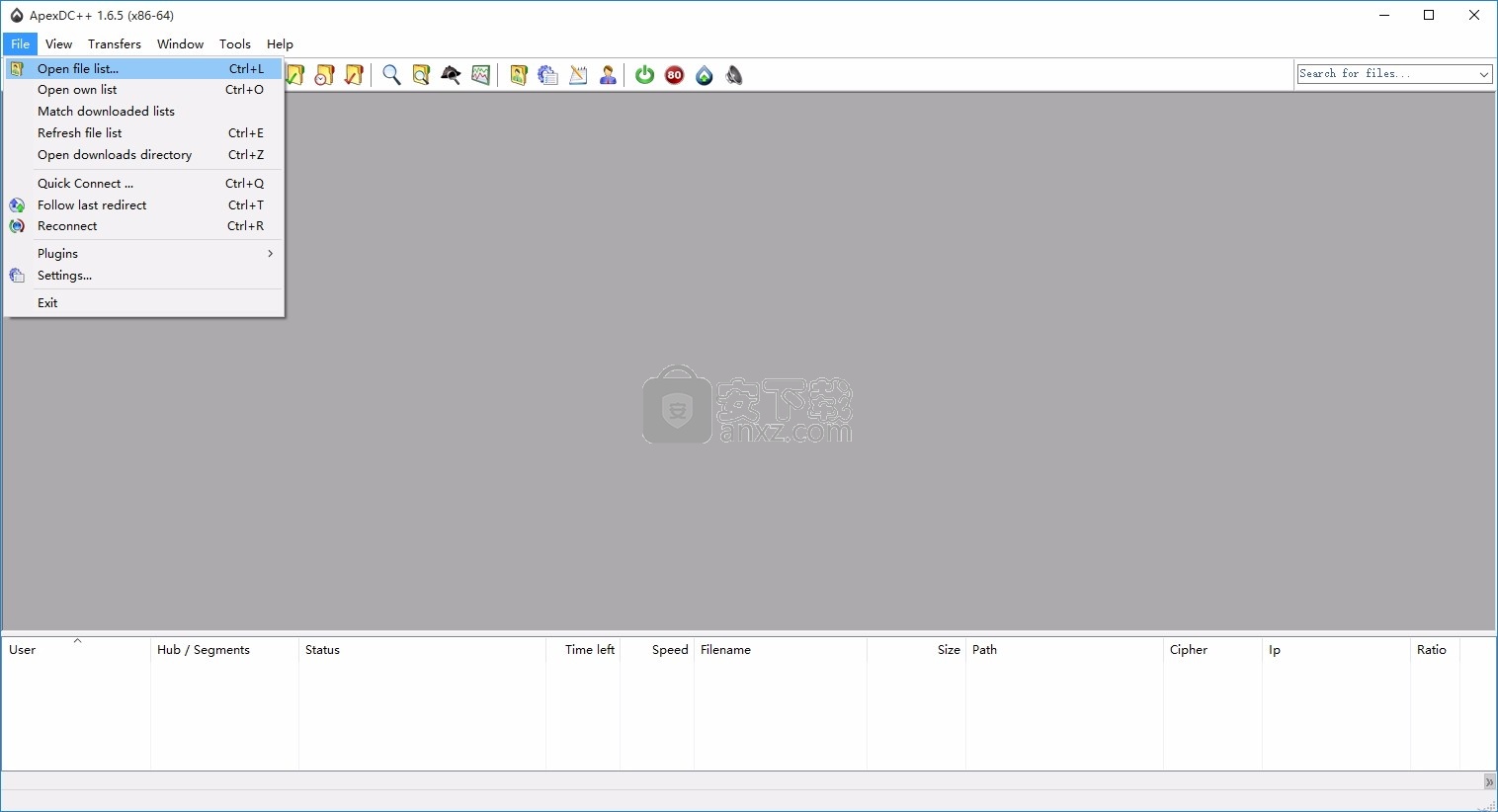Sort by Status column header
Viewport: 1498px width, 812px height.
click(422, 650)
